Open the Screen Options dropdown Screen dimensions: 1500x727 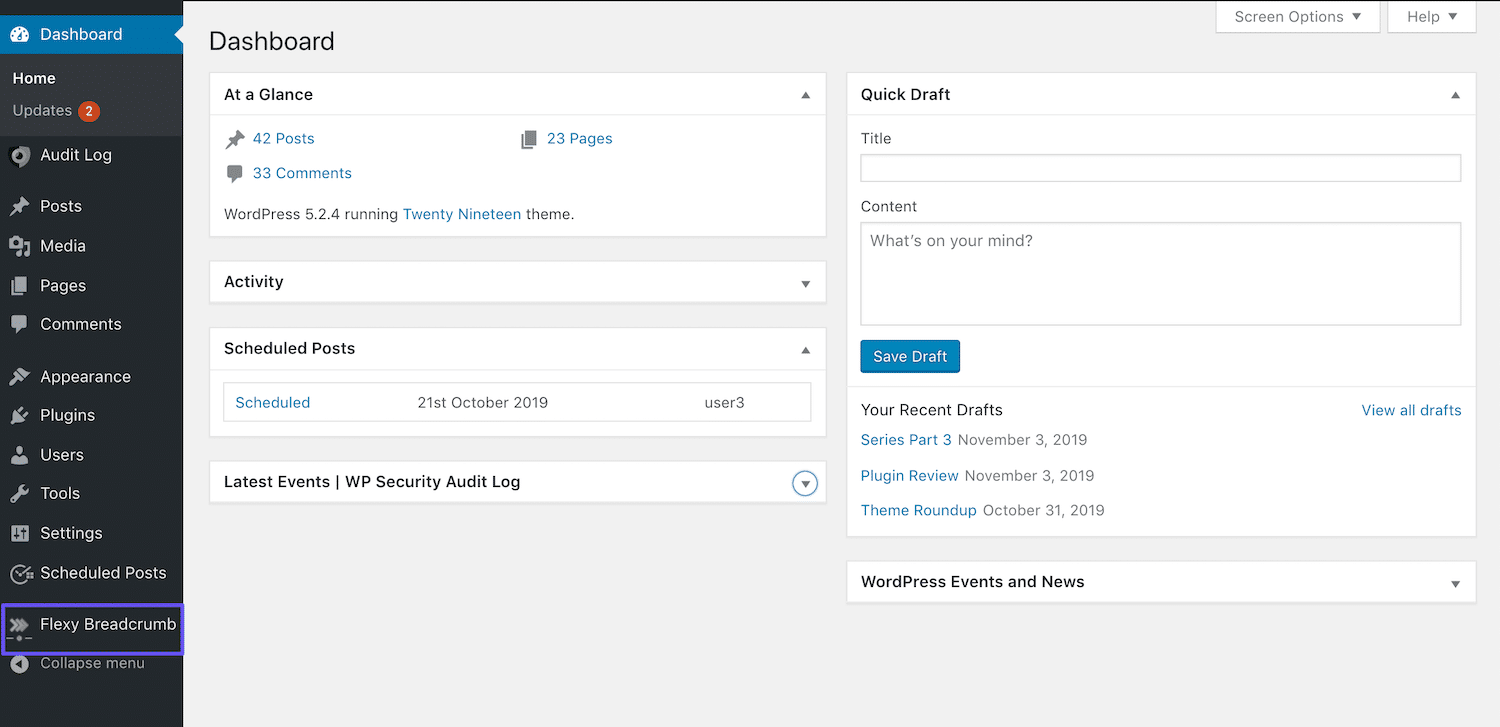pos(1297,16)
